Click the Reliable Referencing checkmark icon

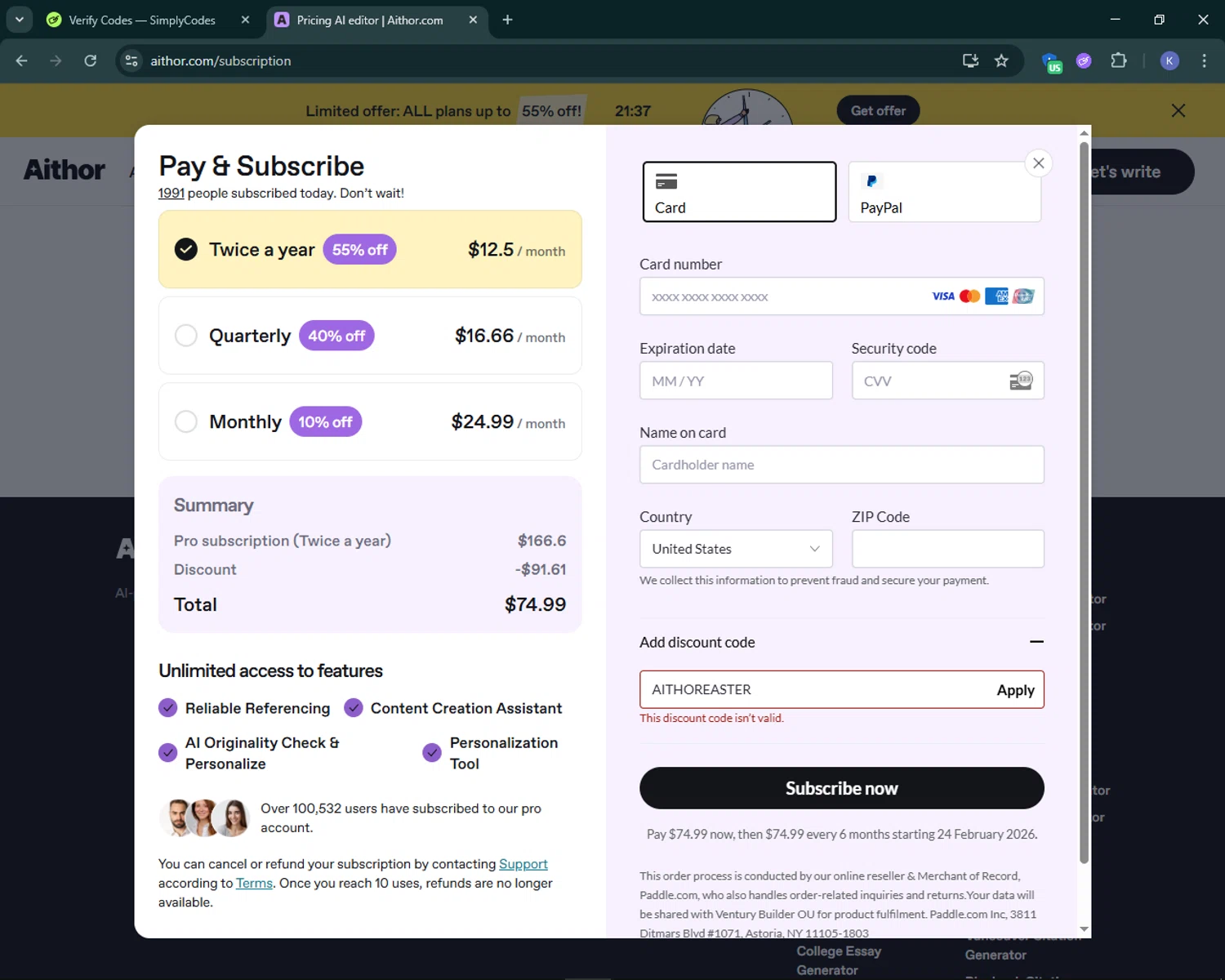tap(167, 708)
